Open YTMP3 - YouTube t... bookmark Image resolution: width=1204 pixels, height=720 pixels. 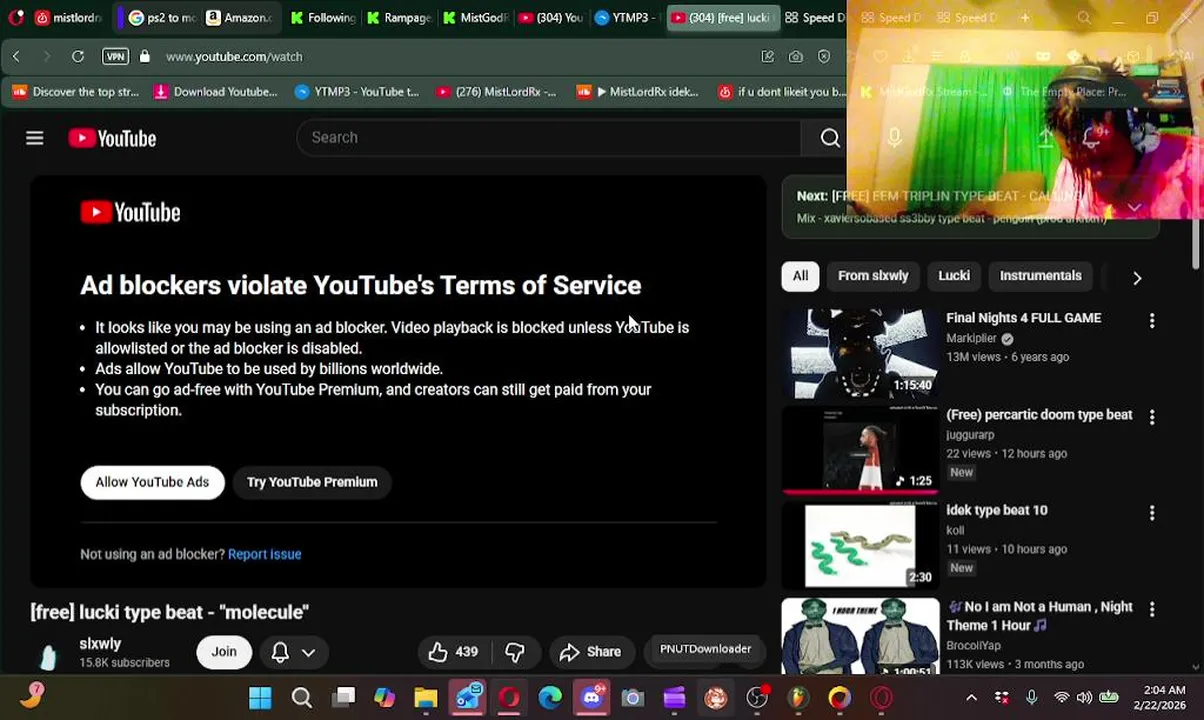[357, 92]
